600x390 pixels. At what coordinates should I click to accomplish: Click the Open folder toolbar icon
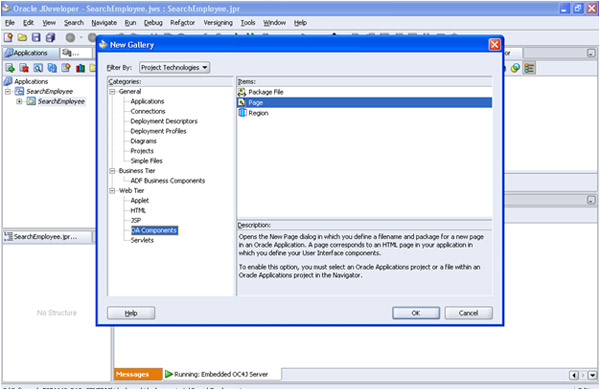coord(22,37)
